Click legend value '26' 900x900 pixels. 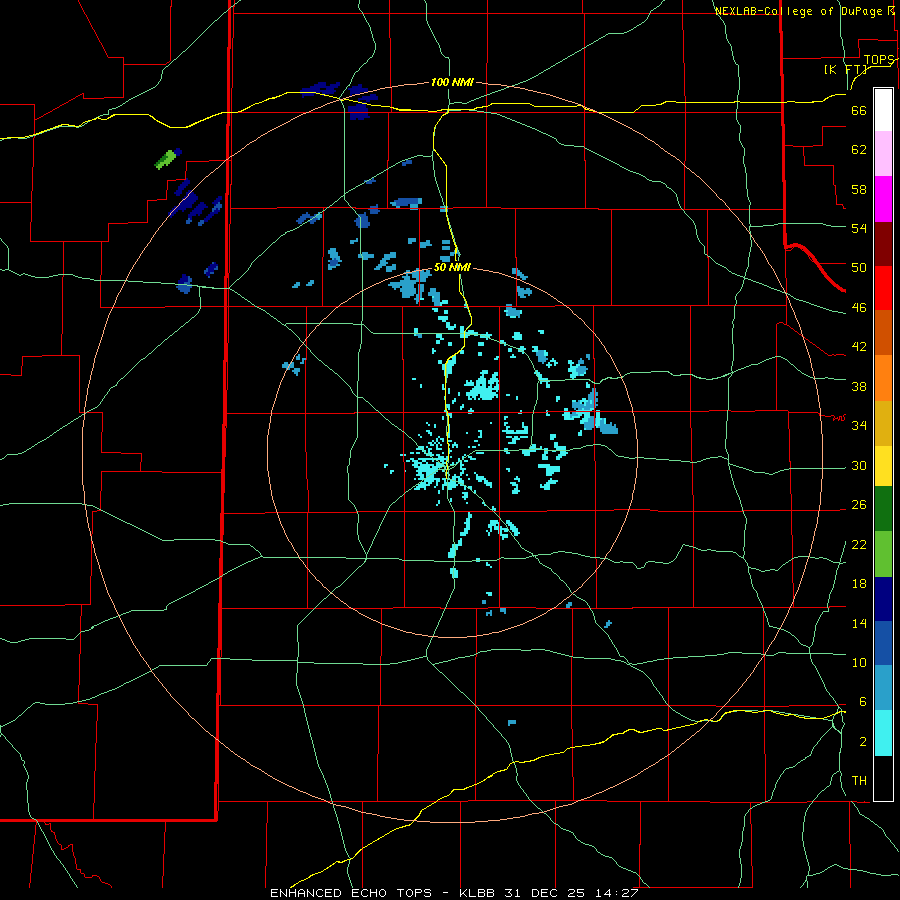(x=859, y=505)
